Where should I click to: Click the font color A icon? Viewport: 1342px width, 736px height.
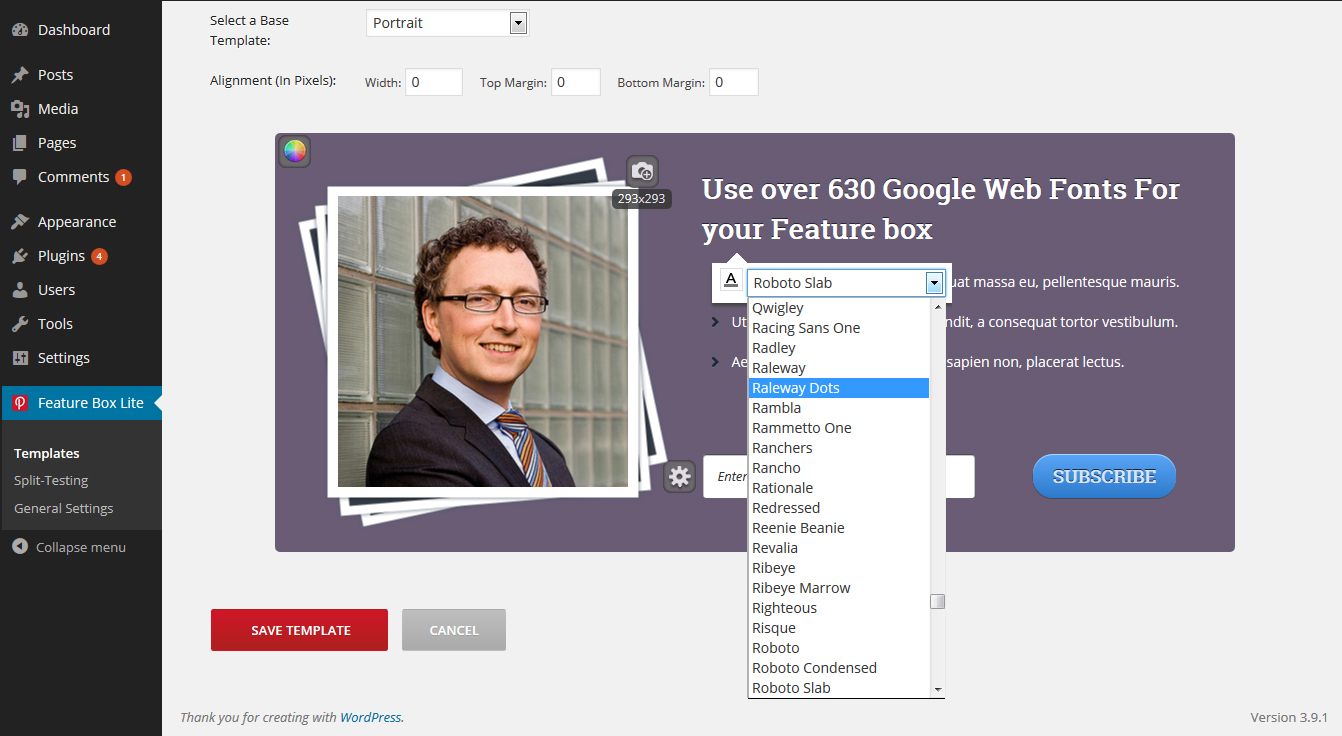[x=731, y=281]
